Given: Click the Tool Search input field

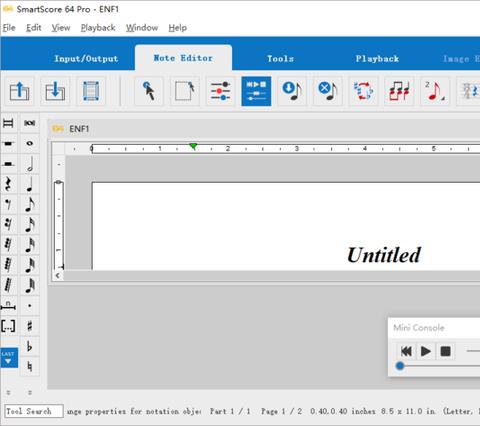Looking at the screenshot, I should click(34, 411).
